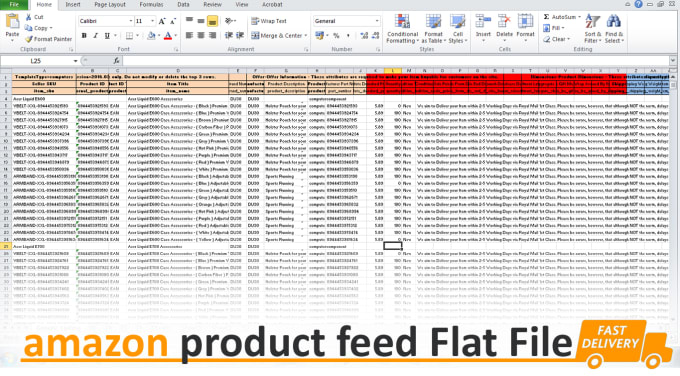Apply borders using the Borders icon
This screenshot has width=680, height=376.
129,36
